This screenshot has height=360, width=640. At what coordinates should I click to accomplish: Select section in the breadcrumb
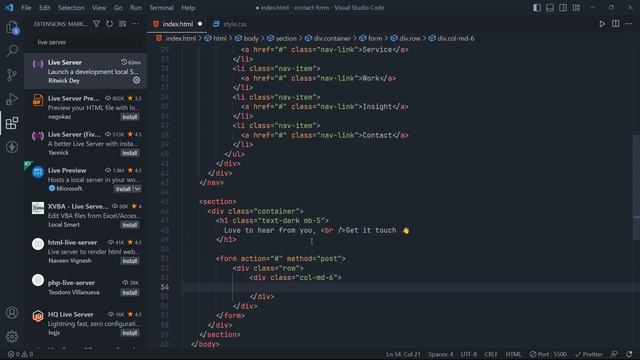(282, 38)
